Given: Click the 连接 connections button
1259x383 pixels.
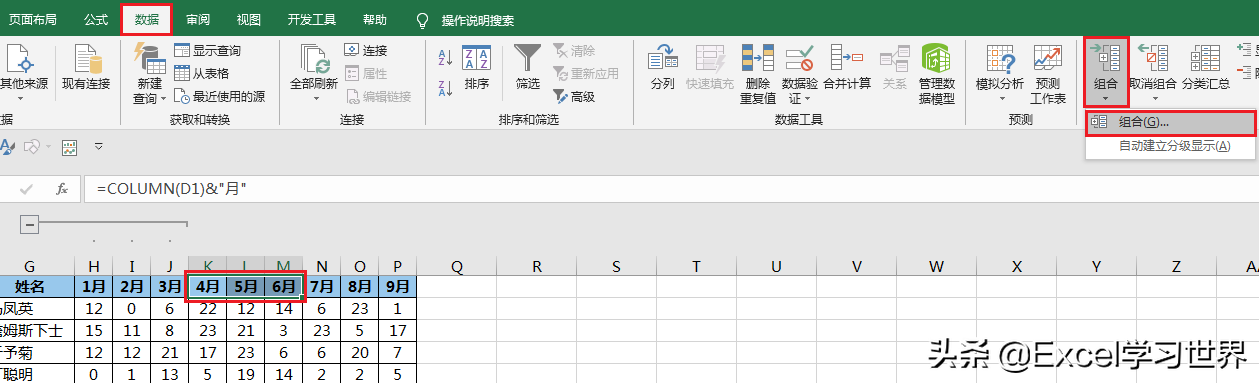Looking at the screenshot, I should pos(366,50).
